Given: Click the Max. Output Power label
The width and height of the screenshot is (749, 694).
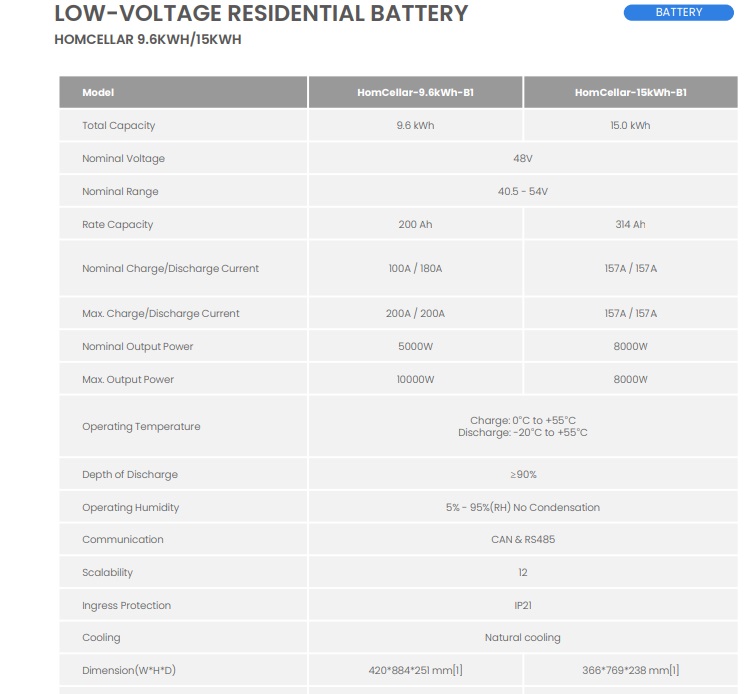Looking at the screenshot, I should pyautogui.click(x=128, y=379).
